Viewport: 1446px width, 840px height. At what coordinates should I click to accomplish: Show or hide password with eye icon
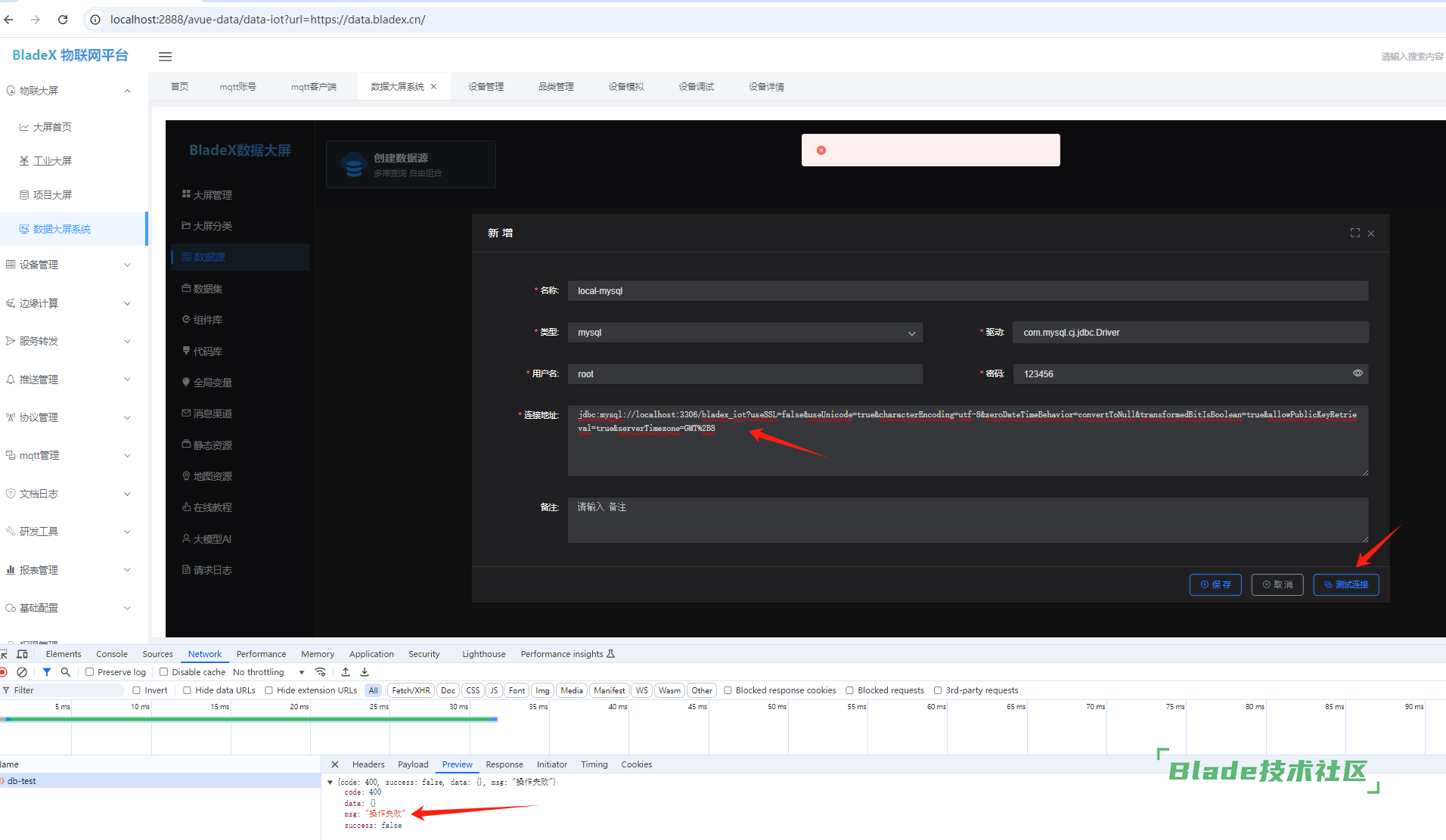coord(1358,374)
